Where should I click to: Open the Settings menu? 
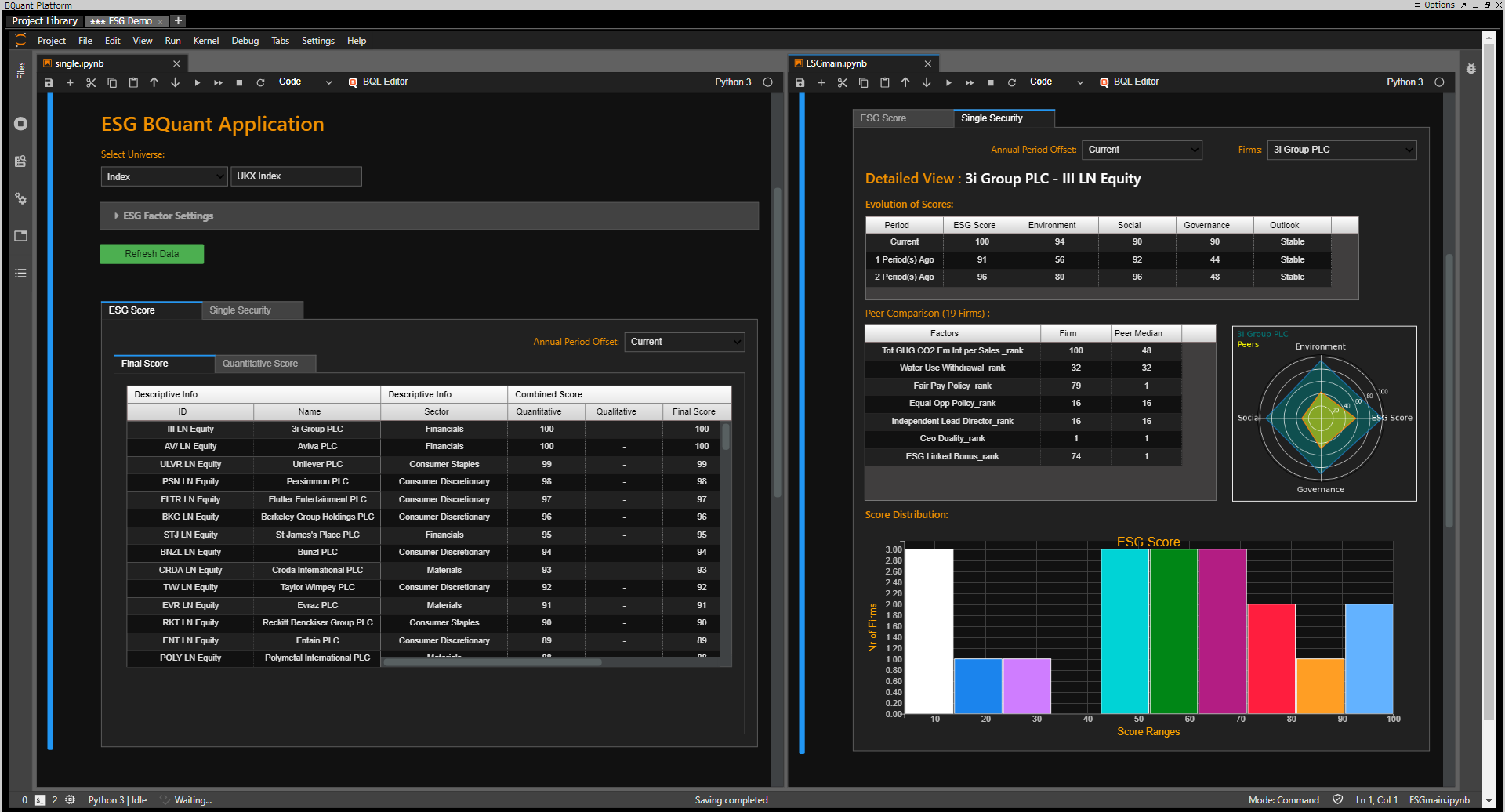click(317, 41)
